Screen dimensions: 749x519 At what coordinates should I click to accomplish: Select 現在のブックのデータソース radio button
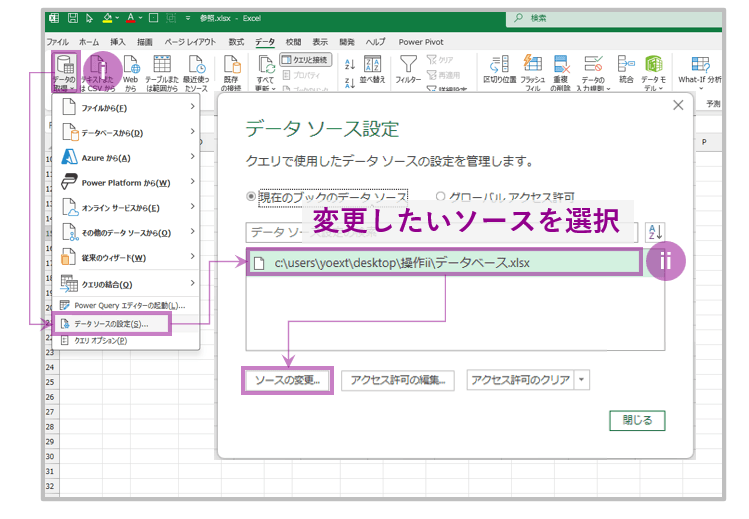point(251,196)
